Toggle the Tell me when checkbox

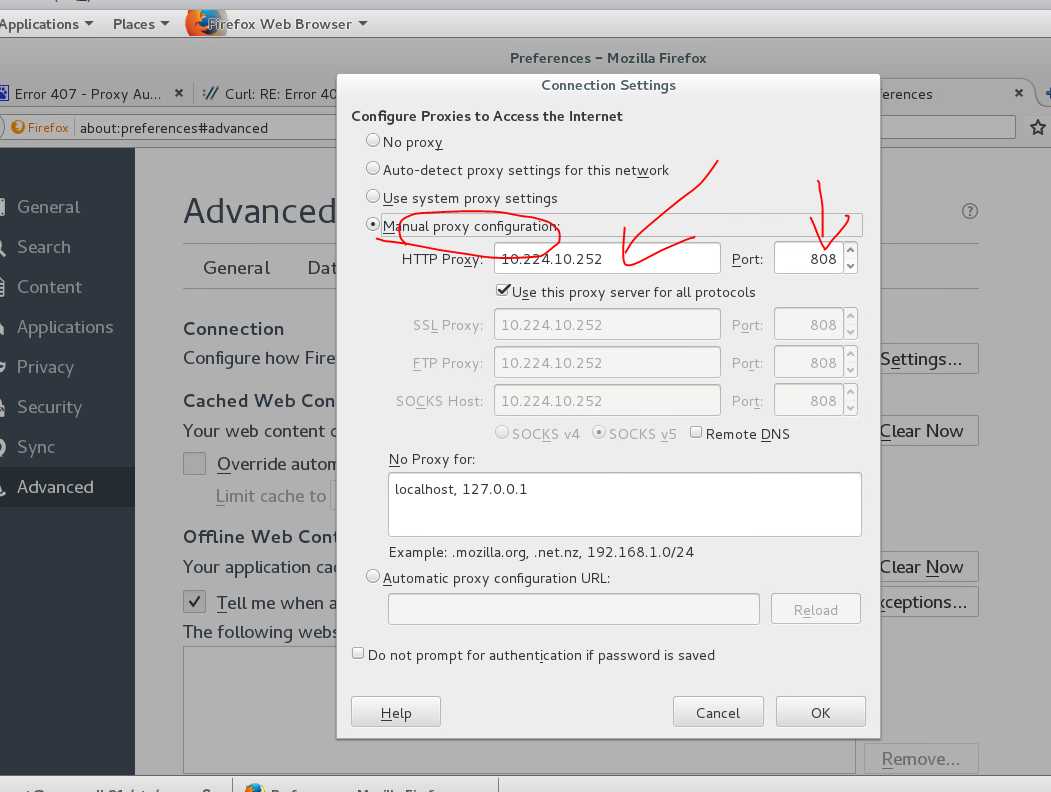click(x=194, y=601)
